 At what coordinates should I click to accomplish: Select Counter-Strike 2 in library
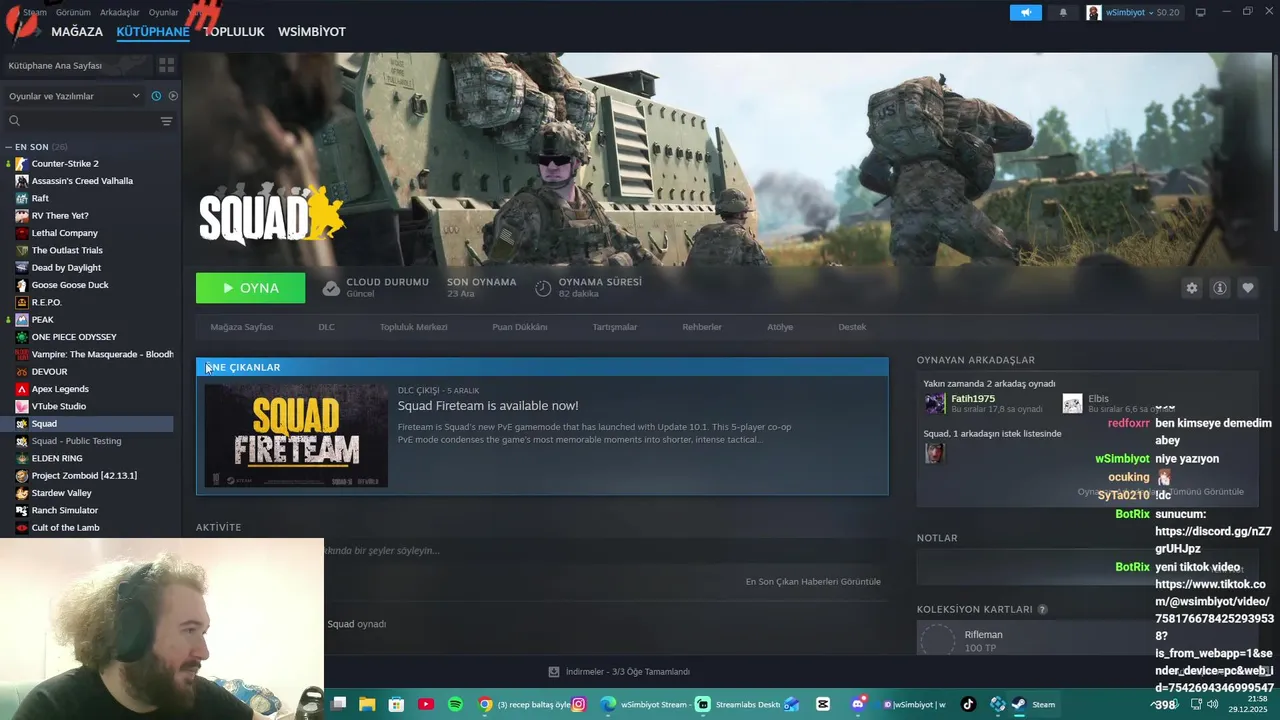tap(65, 164)
